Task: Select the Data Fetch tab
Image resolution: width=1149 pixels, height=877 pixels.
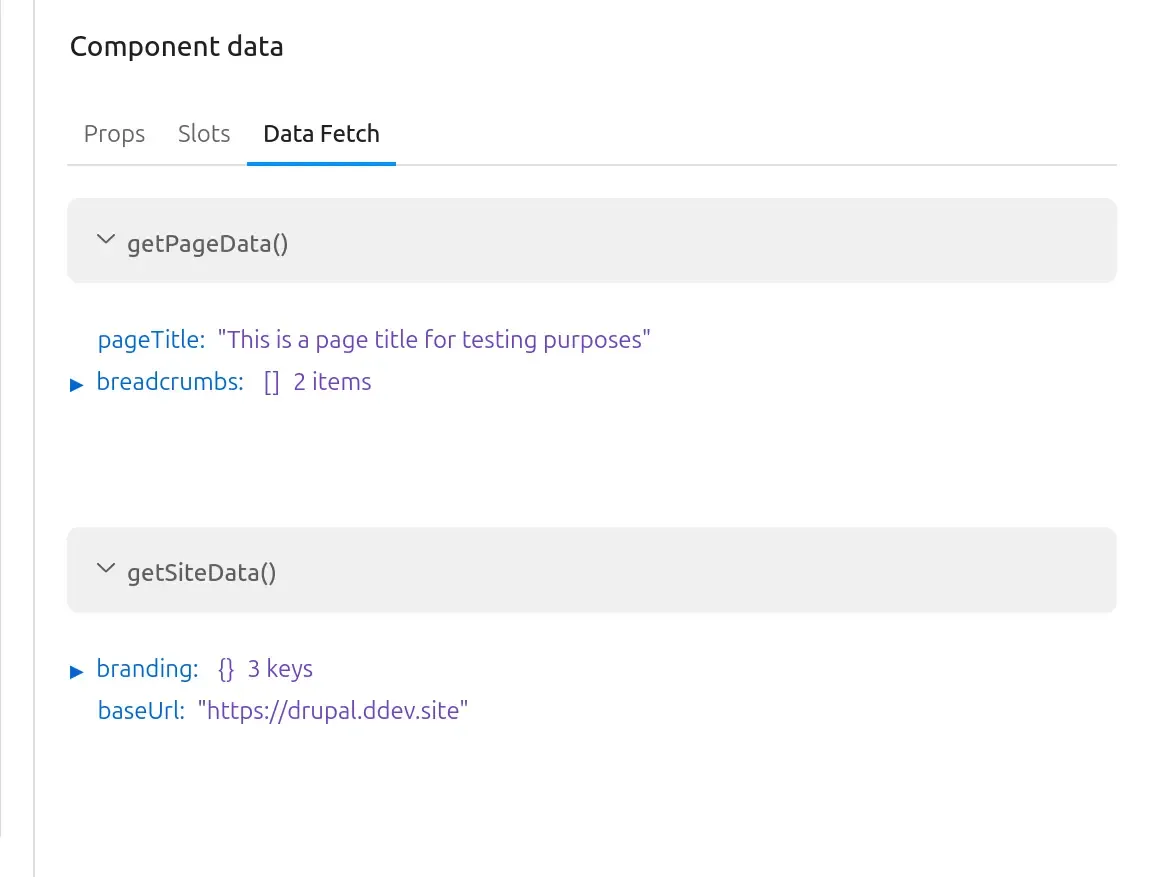Action: click(x=321, y=133)
